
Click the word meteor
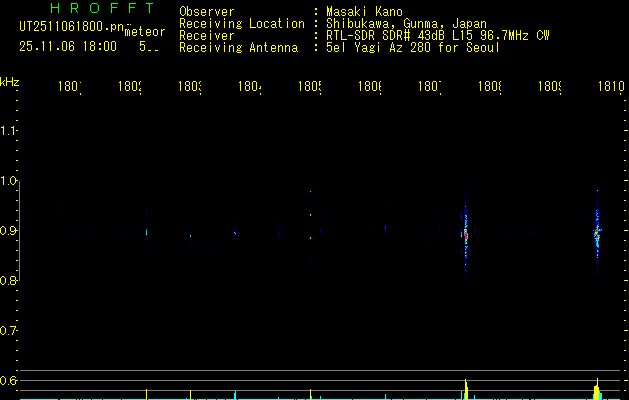click(145, 32)
